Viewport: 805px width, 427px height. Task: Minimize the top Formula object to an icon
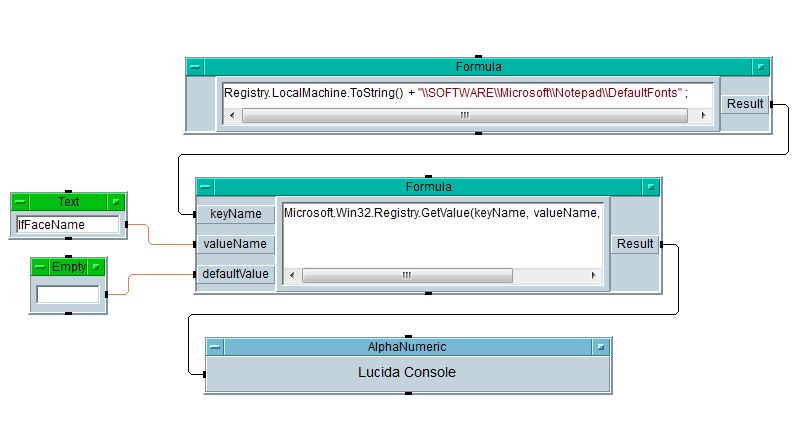[761, 67]
